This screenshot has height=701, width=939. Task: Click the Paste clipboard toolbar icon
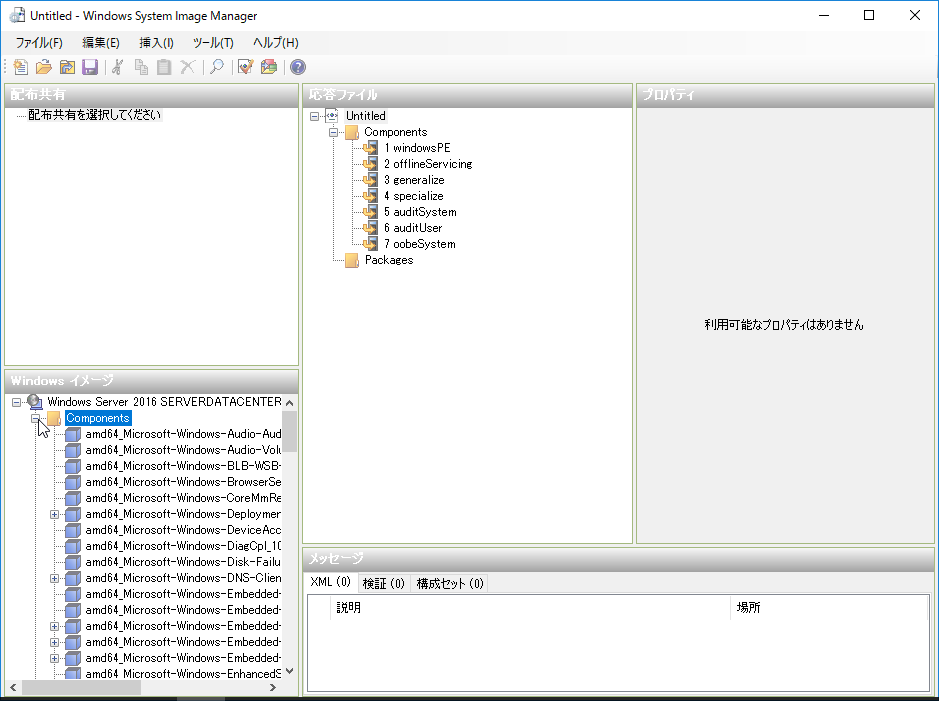coord(164,67)
